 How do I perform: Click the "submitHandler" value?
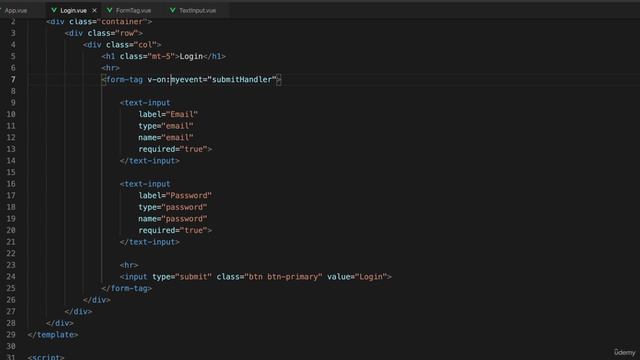[x=242, y=79]
